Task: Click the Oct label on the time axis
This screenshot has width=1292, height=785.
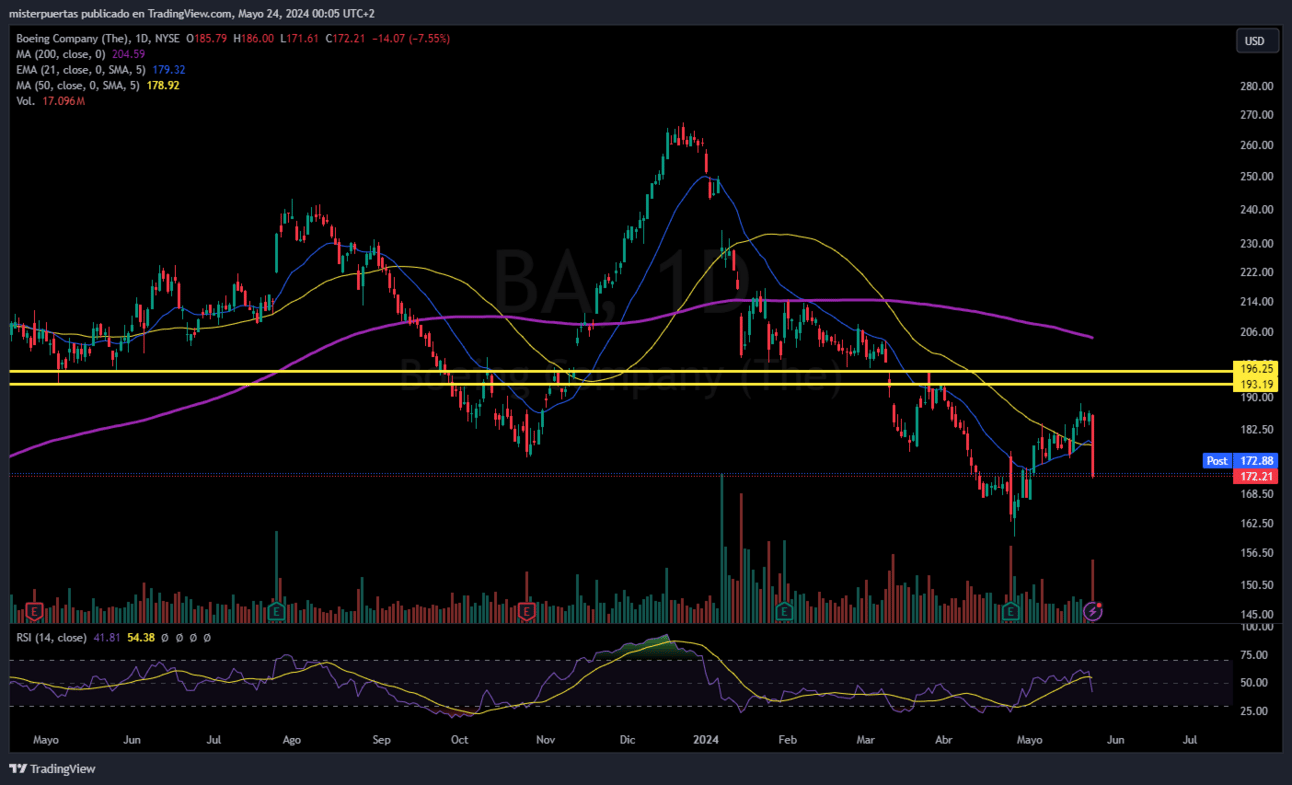Action: tap(460, 741)
